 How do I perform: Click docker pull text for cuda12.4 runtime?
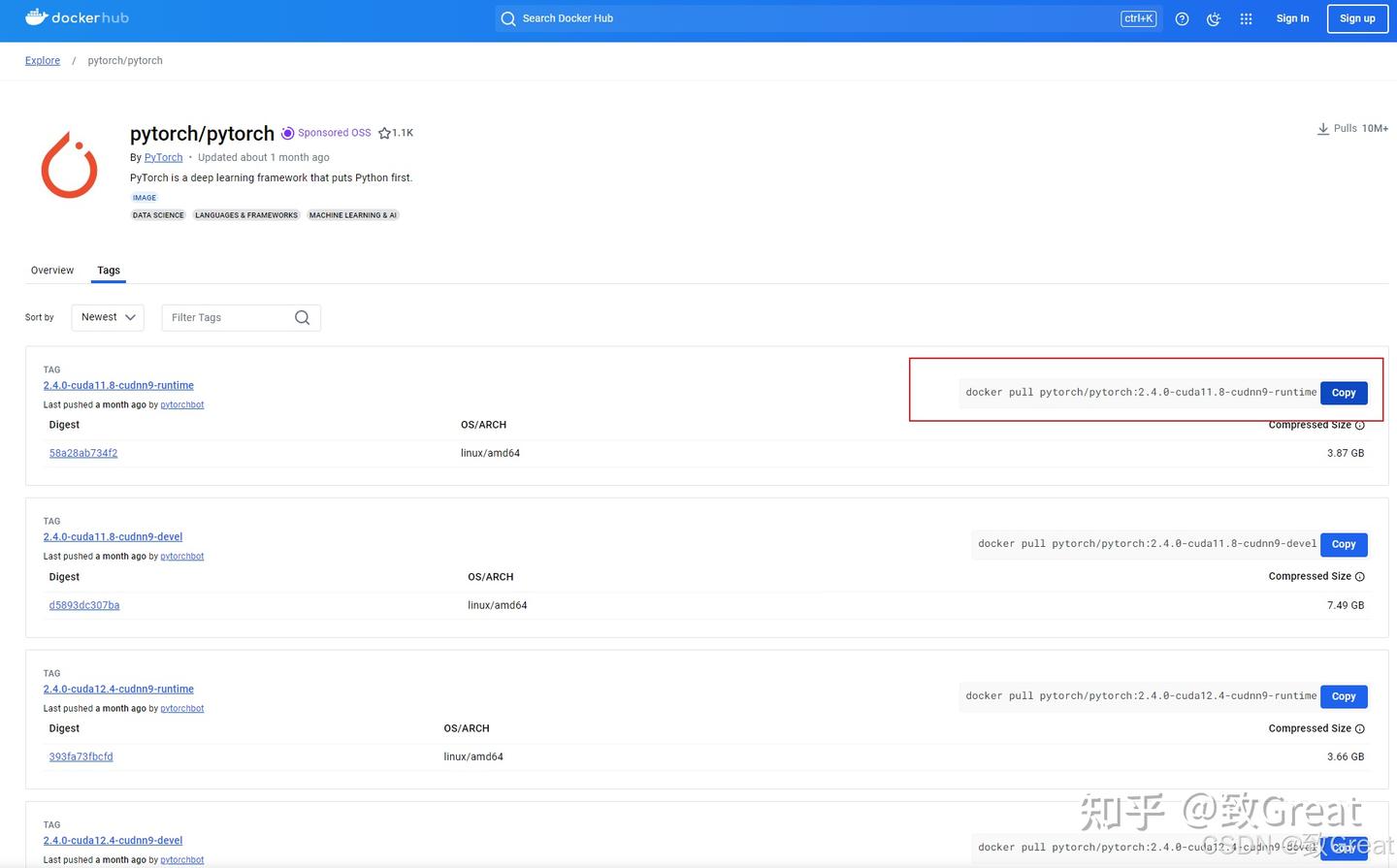(1141, 696)
